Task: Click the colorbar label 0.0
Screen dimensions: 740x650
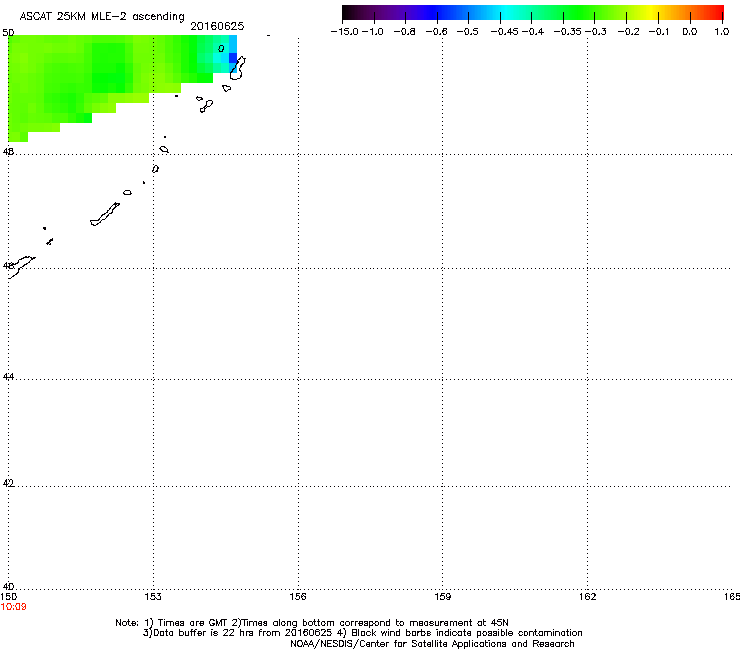Action: (x=690, y=32)
